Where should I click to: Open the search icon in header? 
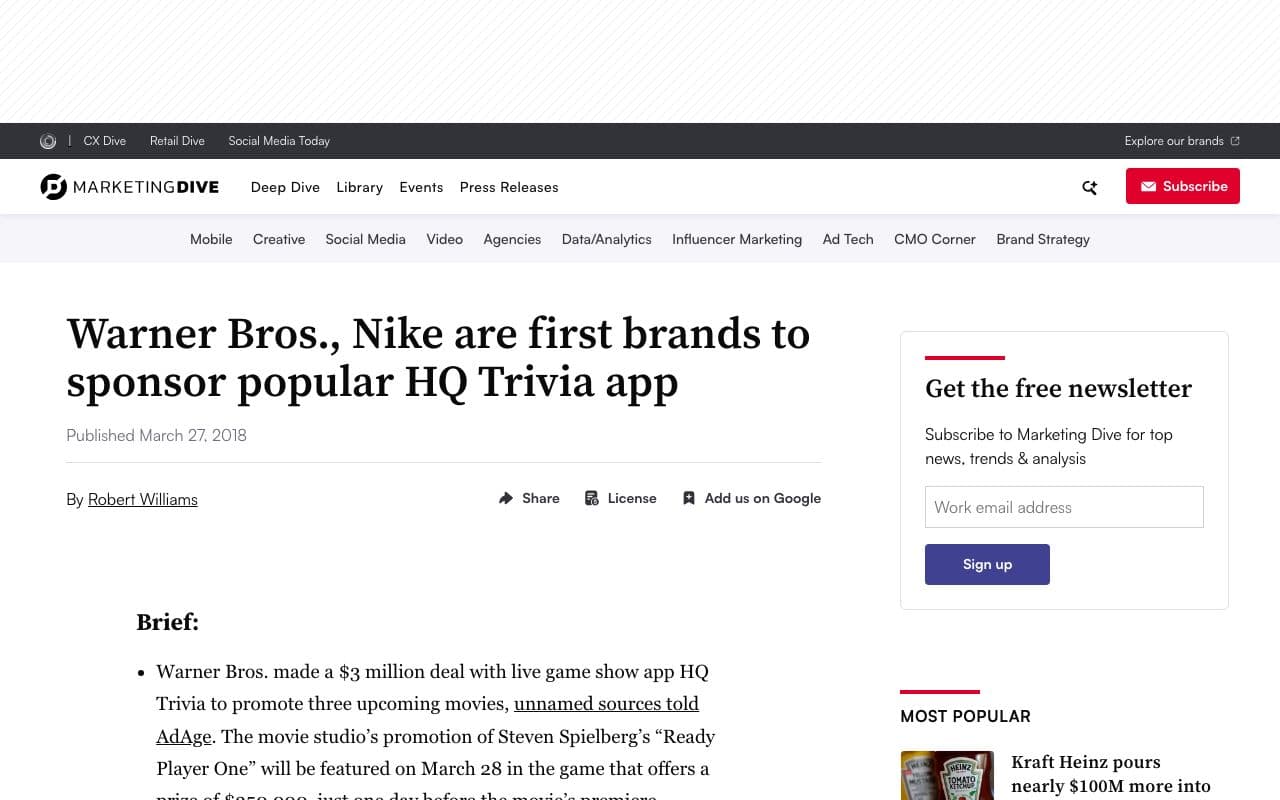point(1089,187)
